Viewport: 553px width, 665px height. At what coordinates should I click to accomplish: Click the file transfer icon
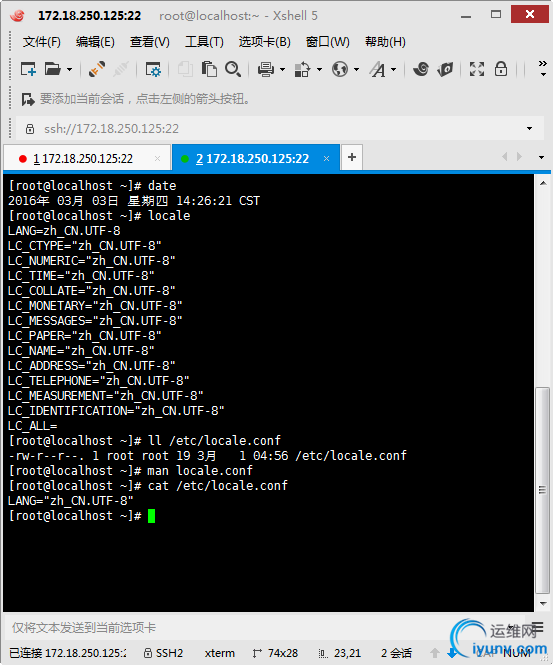(302, 69)
